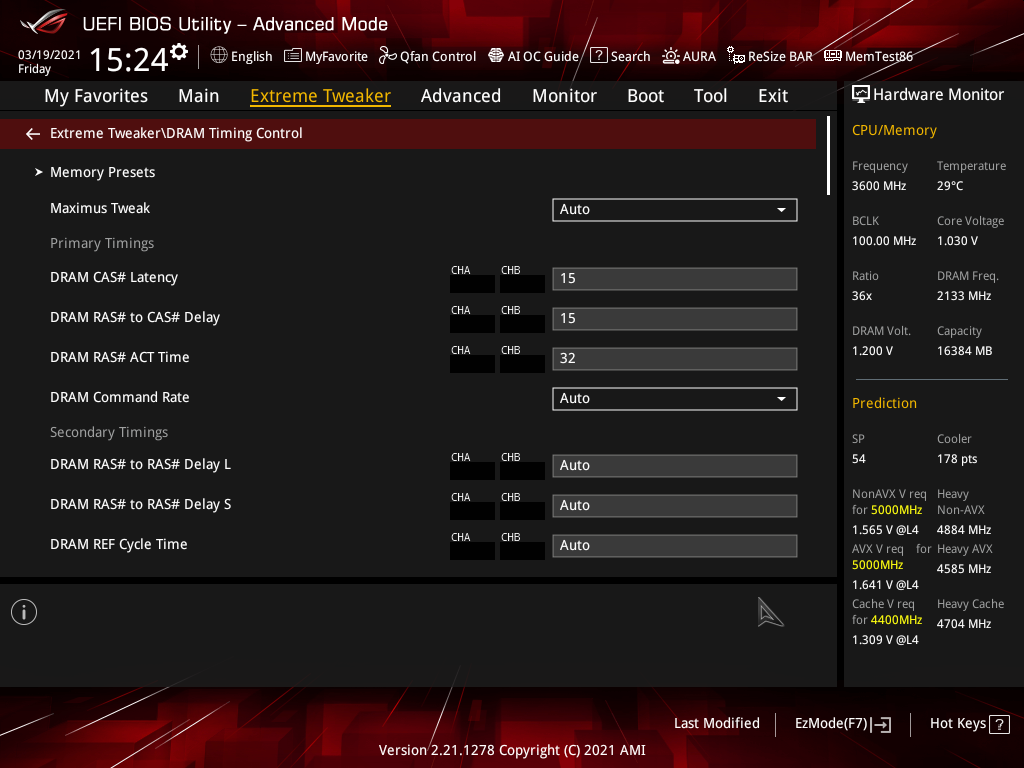The height and width of the screenshot is (768, 1024).
Task: Open Qfan Control fan icon
Action: (x=387, y=56)
